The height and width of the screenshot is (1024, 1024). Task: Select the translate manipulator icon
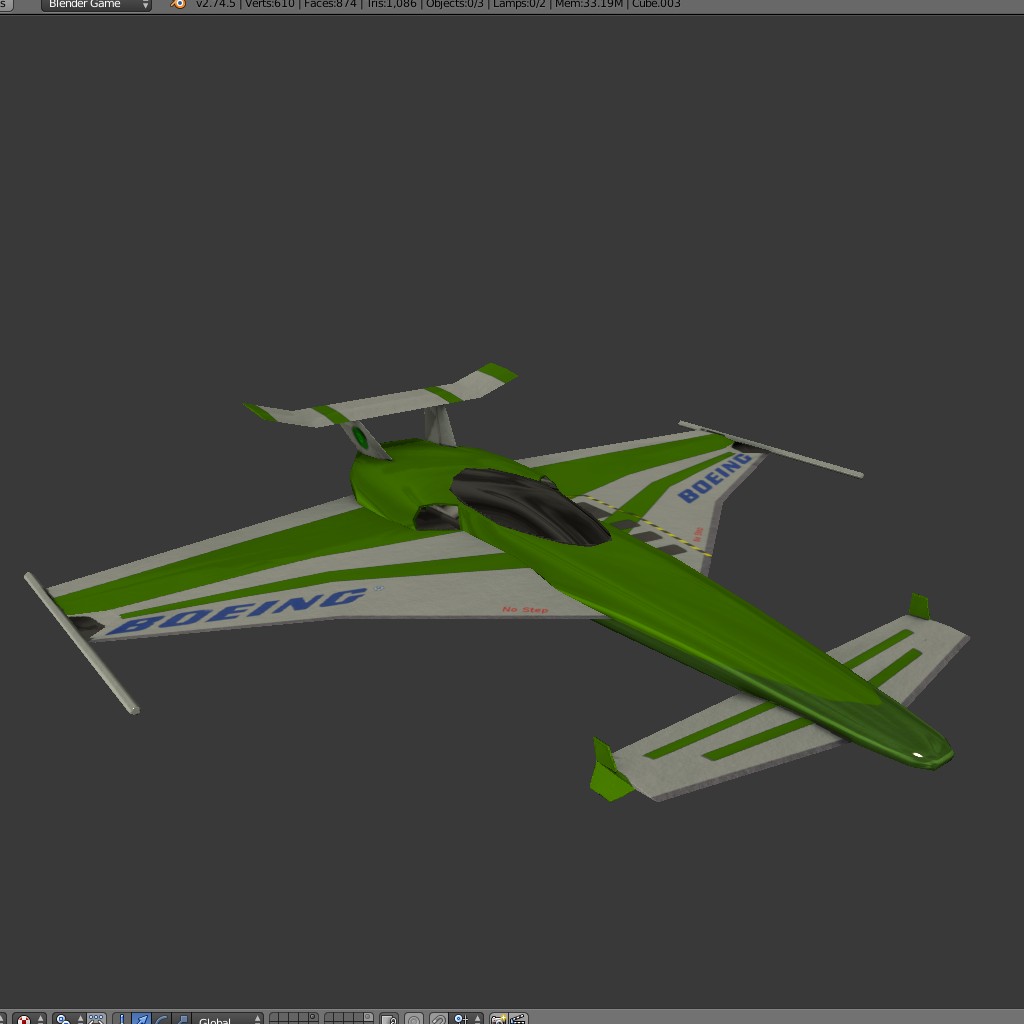(142, 1018)
